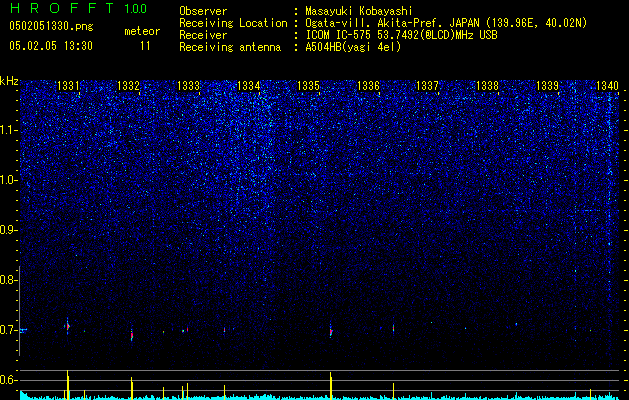629x400 pixels.
Task: Click the 1333 time marker
Action: [189, 86]
